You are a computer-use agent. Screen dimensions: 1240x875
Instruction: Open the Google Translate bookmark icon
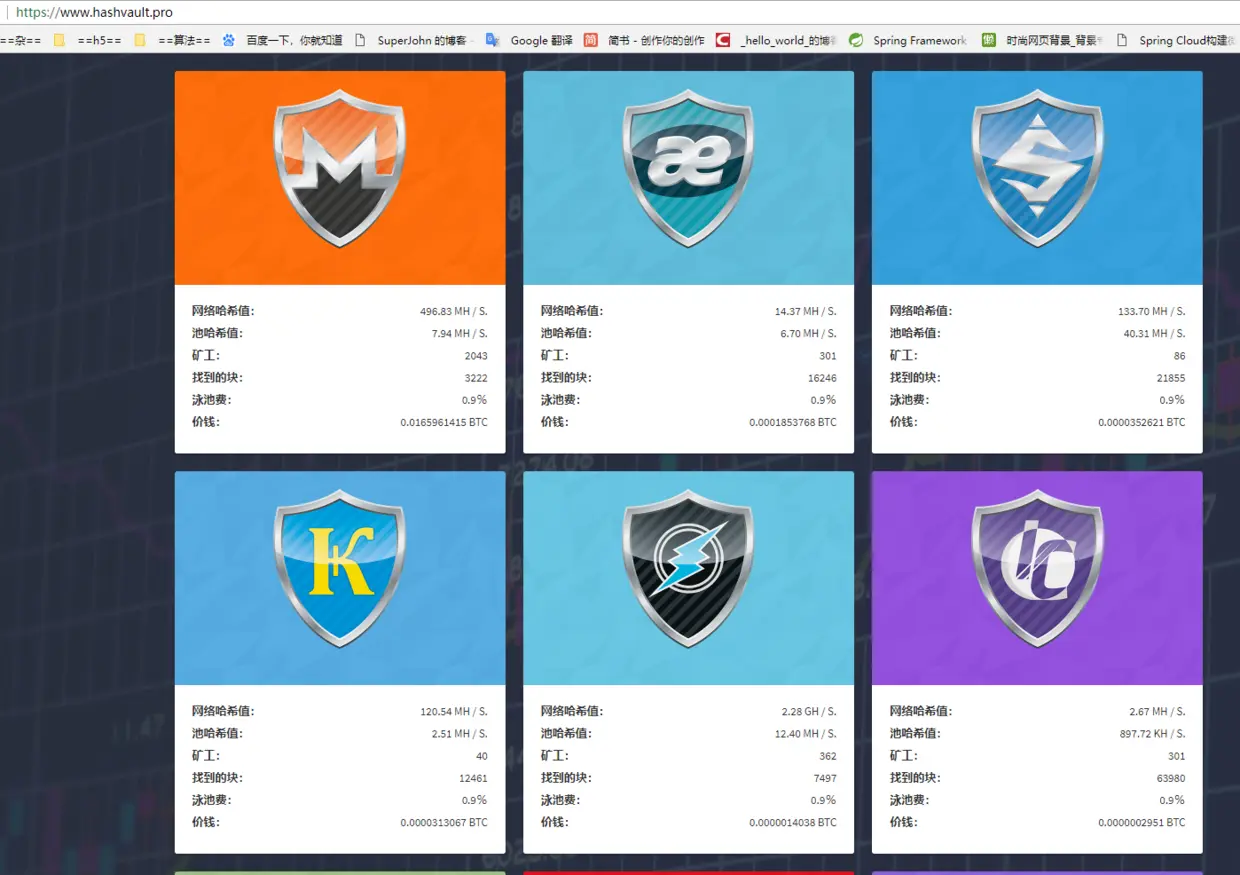tap(492, 40)
